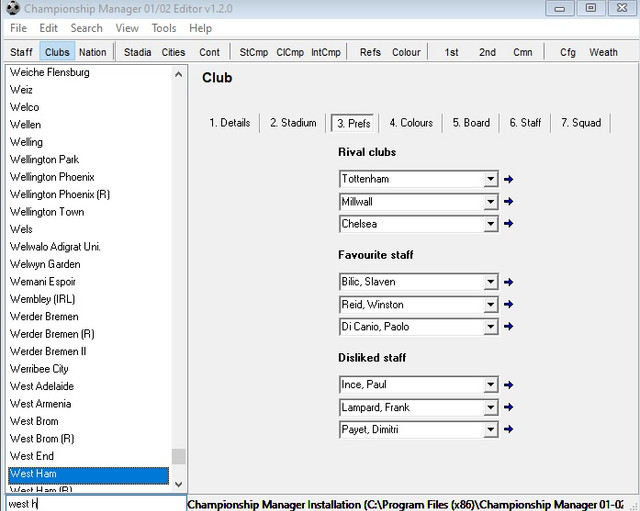640x511 pixels.
Task: Select the Nation toolbar button
Action: (x=93, y=52)
